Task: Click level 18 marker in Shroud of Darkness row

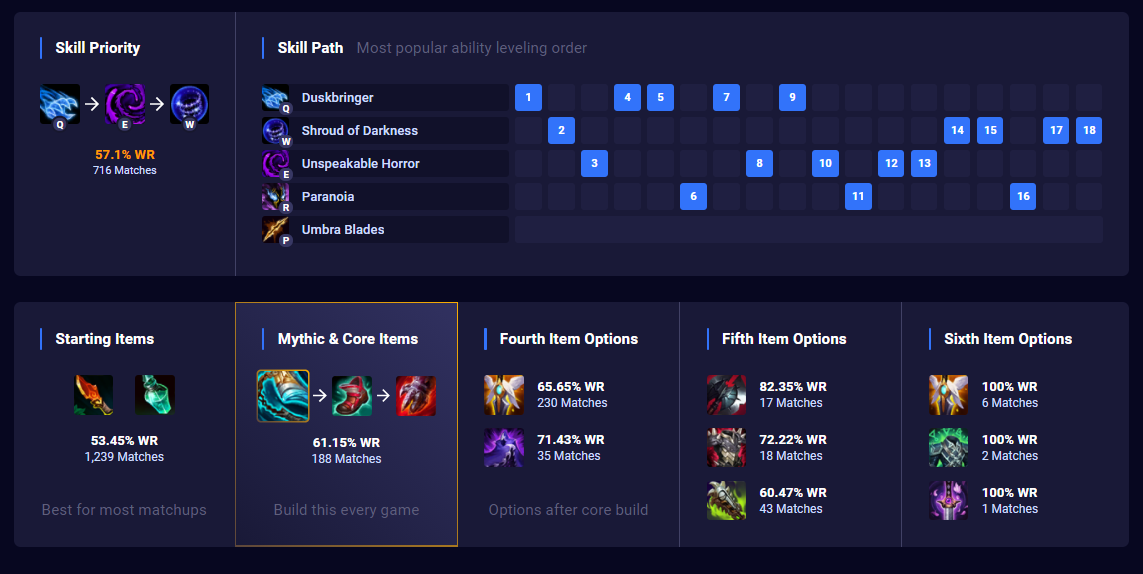Action: [1089, 131]
